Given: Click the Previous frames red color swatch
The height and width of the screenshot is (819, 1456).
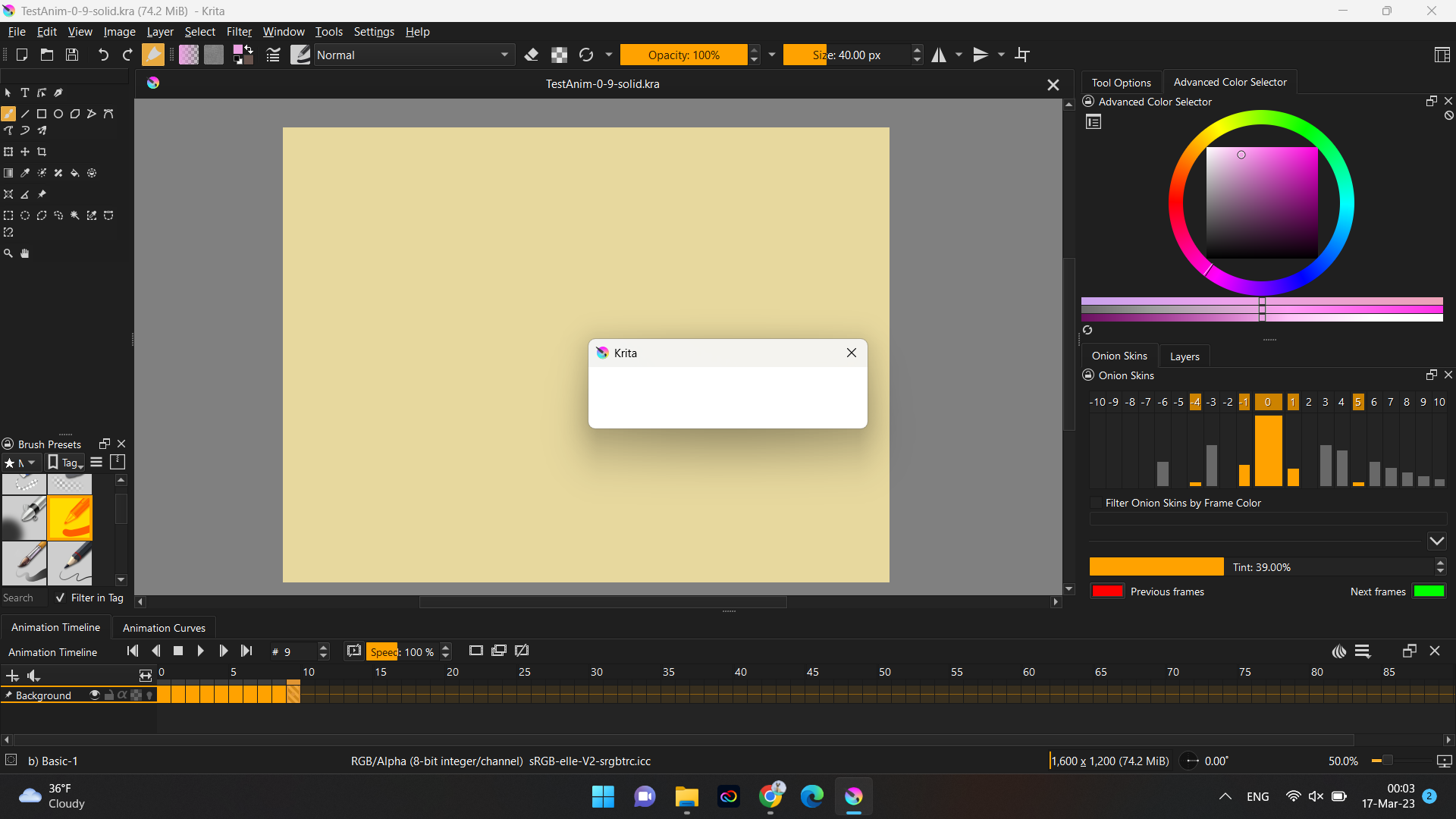Looking at the screenshot, I should click(x=1107, y=591).
